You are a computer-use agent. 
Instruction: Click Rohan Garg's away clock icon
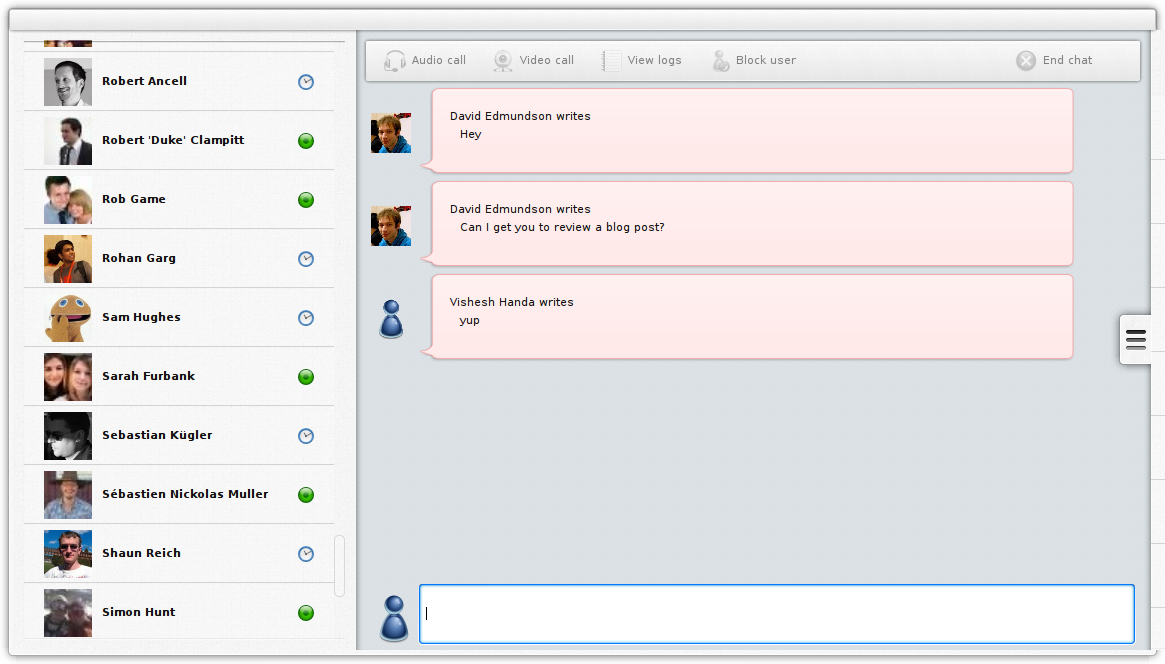(x=306, y=258)
